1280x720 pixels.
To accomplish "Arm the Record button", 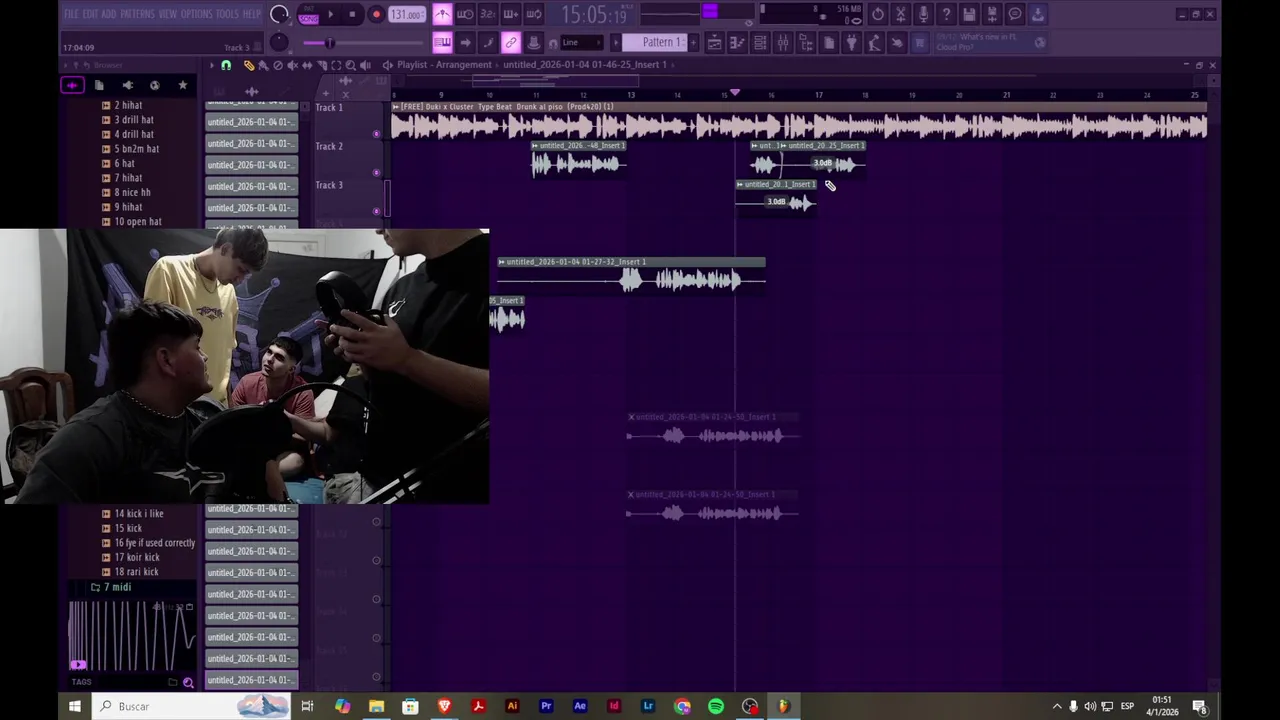I will click(376, 14).
